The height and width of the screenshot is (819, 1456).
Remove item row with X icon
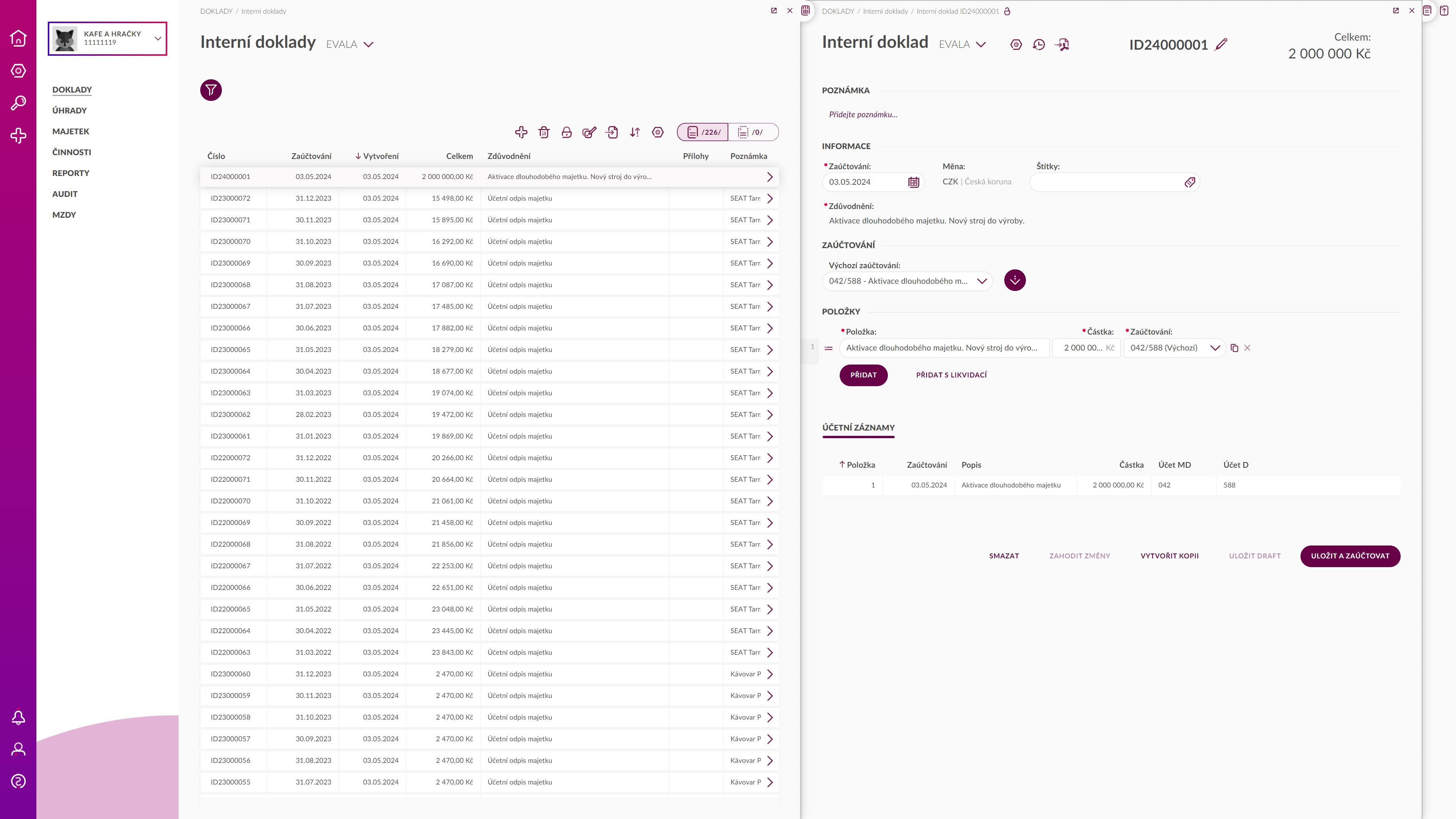1247,348
